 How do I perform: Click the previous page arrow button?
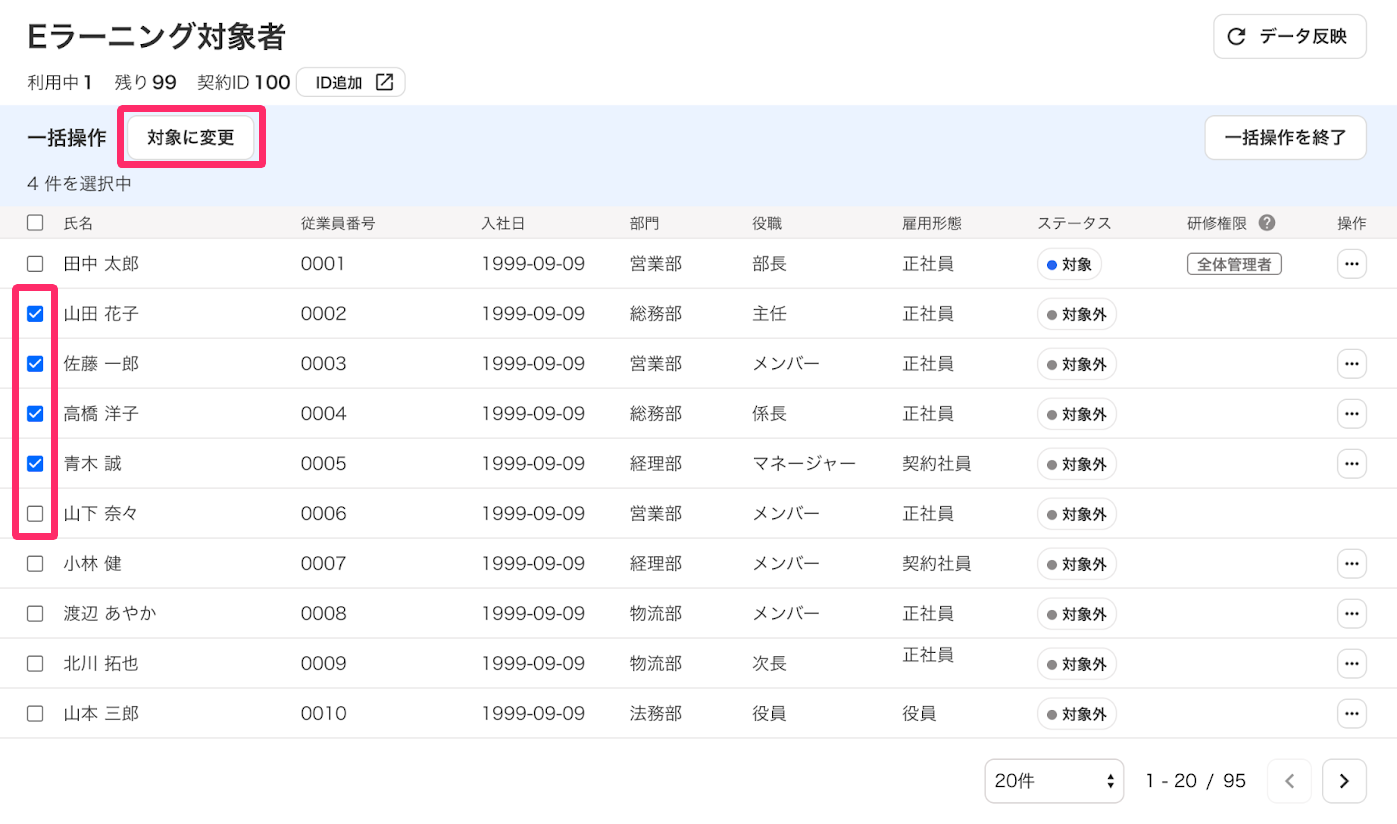pos(1289,781)
